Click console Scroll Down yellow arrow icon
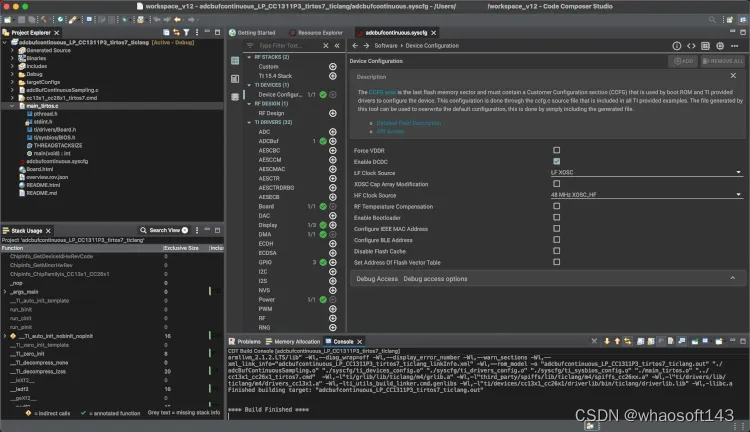Screen dimensions: 750x432 click(607, 341)
